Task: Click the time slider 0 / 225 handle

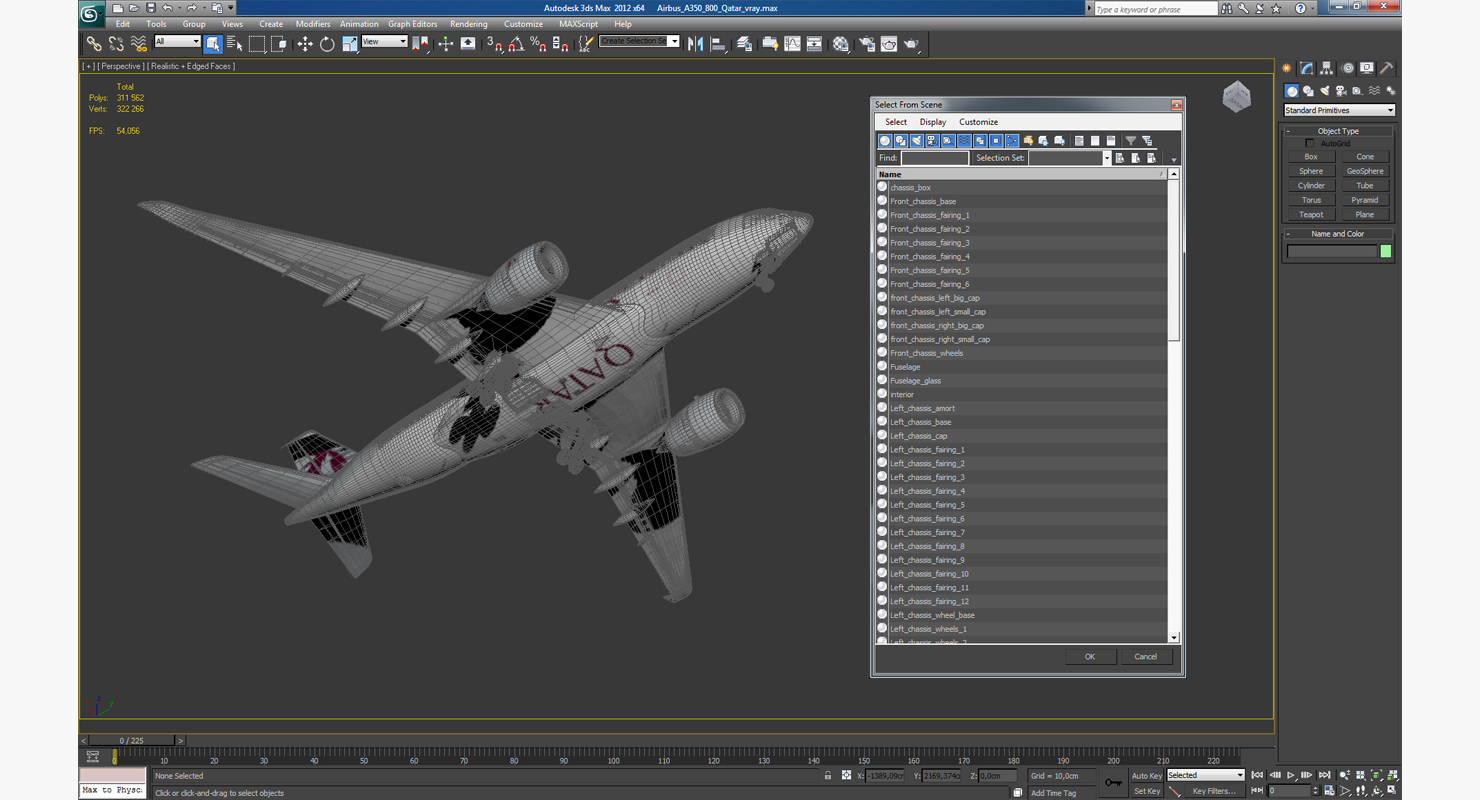Action: click(x=131, y=740)
